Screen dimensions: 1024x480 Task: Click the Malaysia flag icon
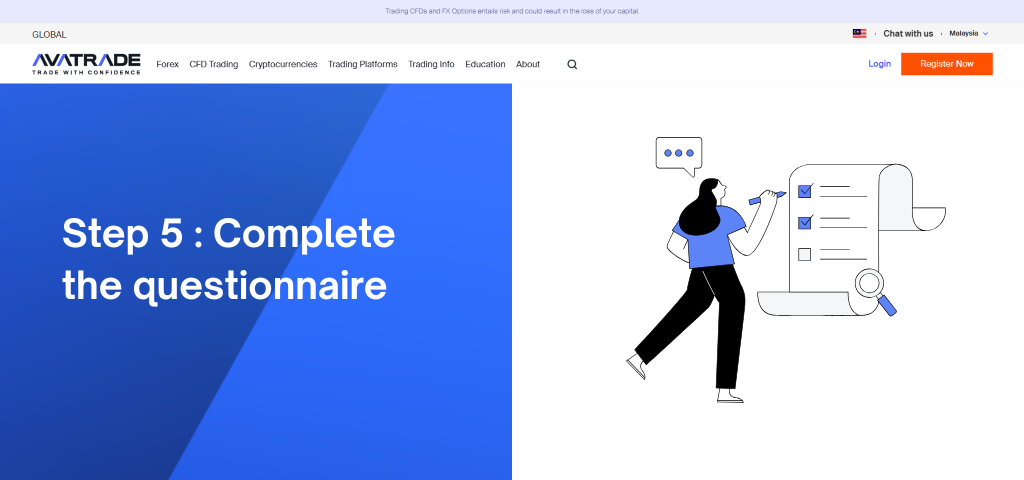[859, 33]
